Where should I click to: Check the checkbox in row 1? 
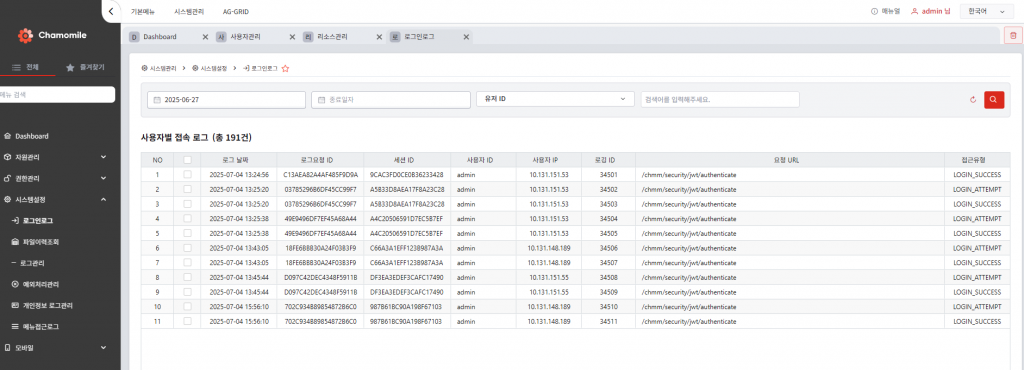[x=187, y=174]
